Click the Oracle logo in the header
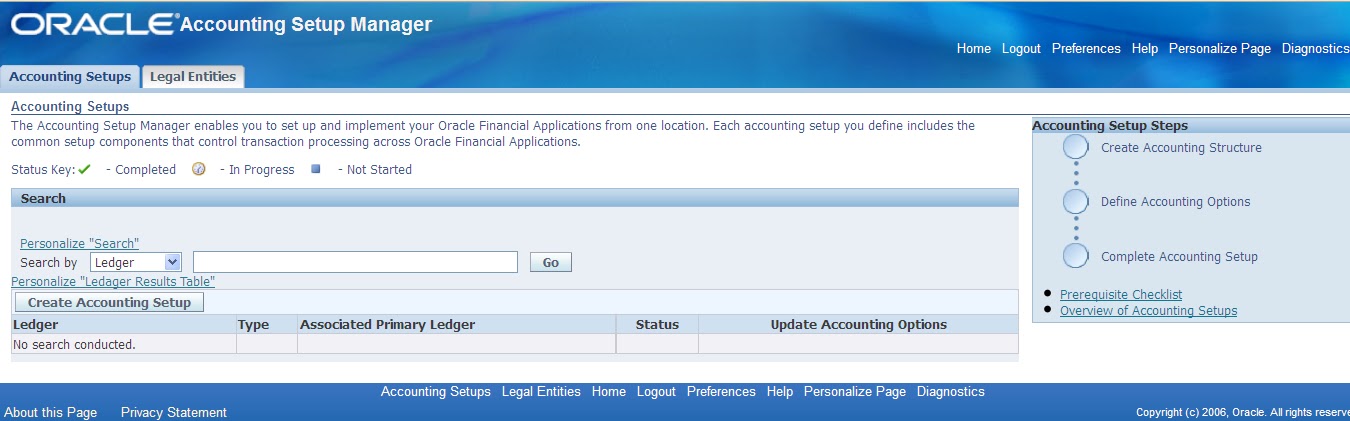The image size is (1350, 421). pyautogui.click(x=95, y=25)
